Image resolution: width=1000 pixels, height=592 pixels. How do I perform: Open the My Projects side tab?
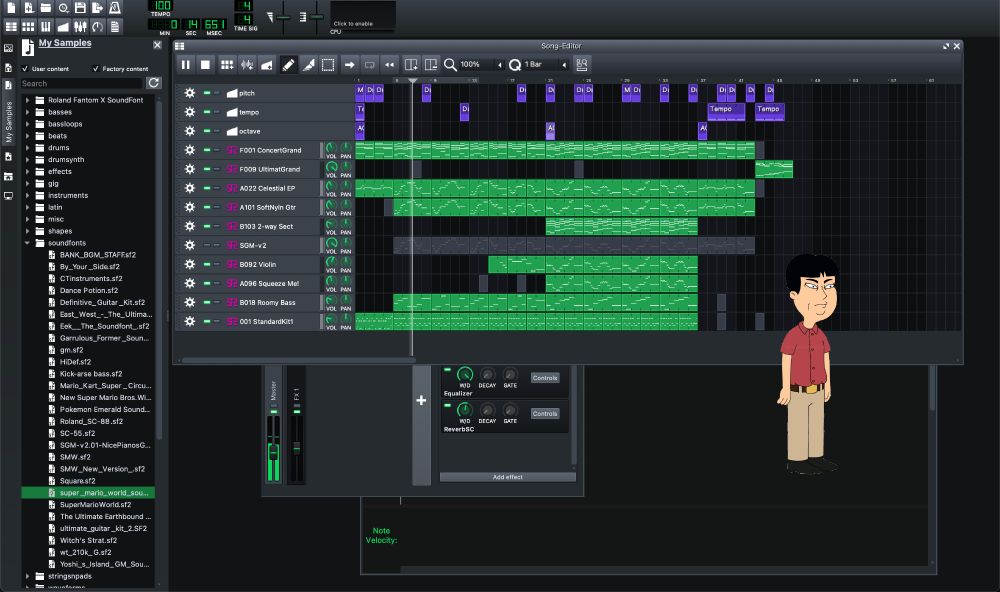[x=8, y=68]
